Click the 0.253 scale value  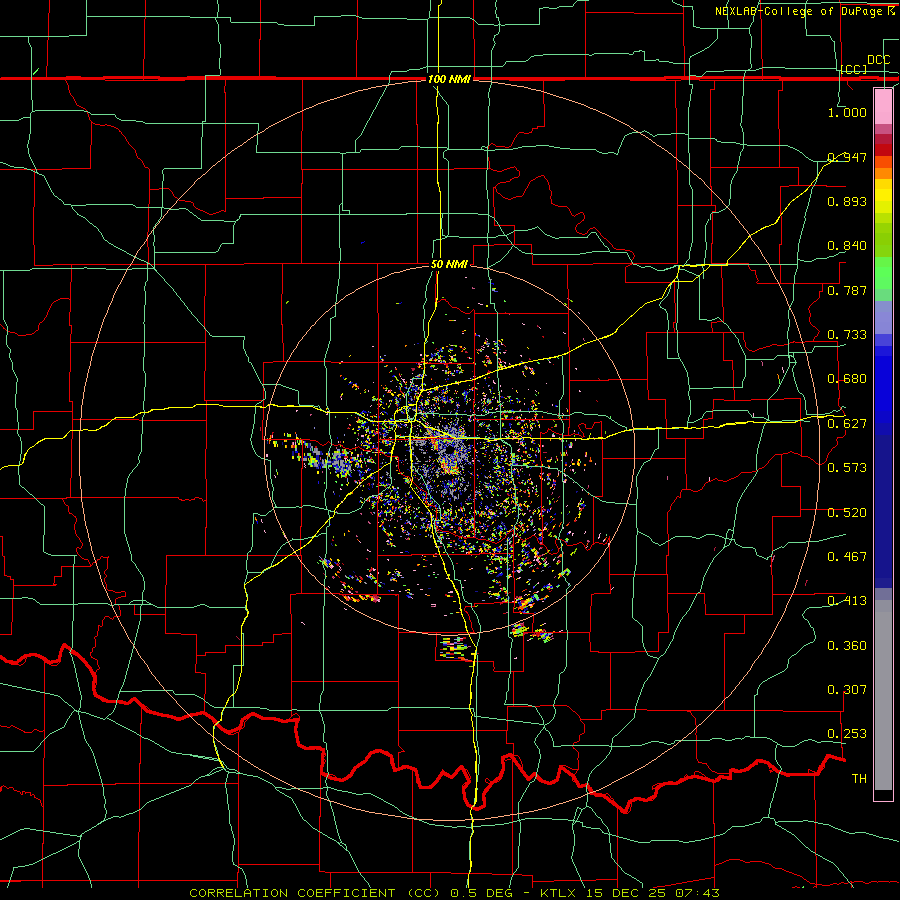pos(847,734)
